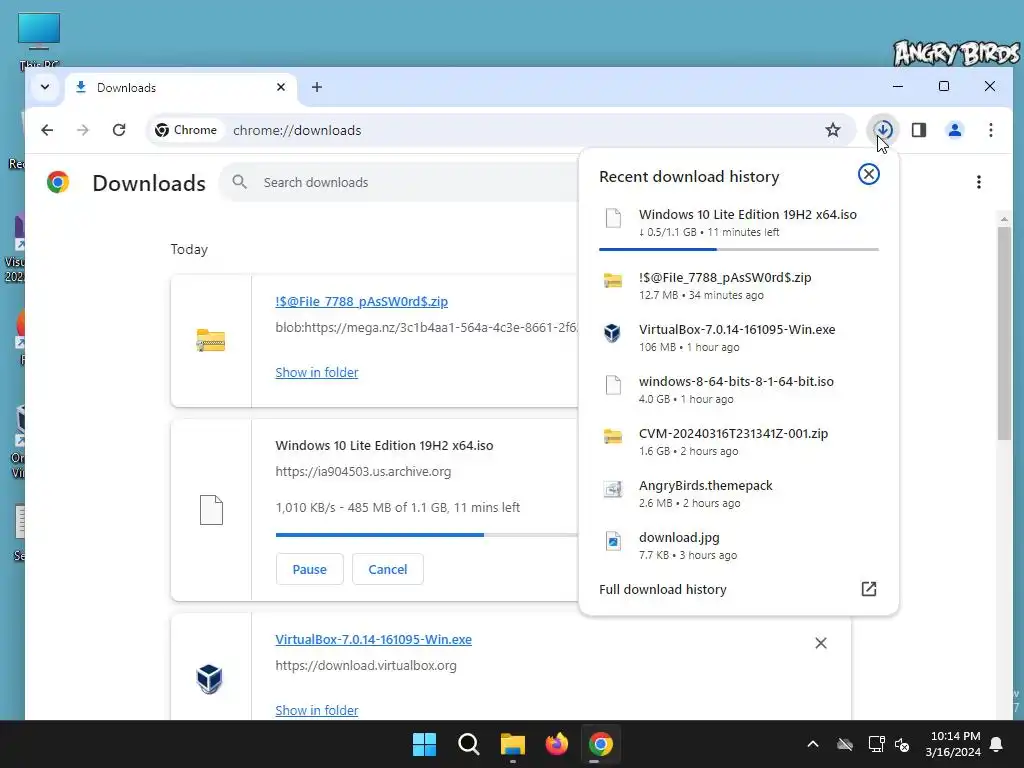Open Chrome side panel icon
The image size is (1024, 768).
click(919, 130)
